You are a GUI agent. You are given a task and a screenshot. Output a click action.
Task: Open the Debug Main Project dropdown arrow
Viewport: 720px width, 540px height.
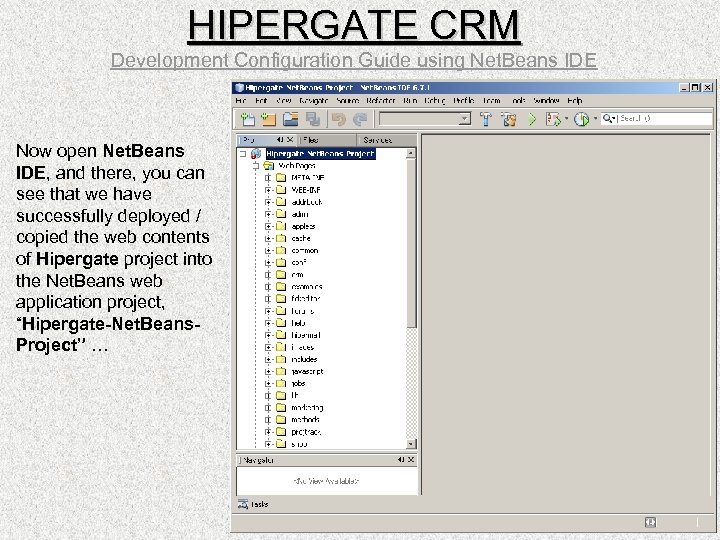coord(566,119)
